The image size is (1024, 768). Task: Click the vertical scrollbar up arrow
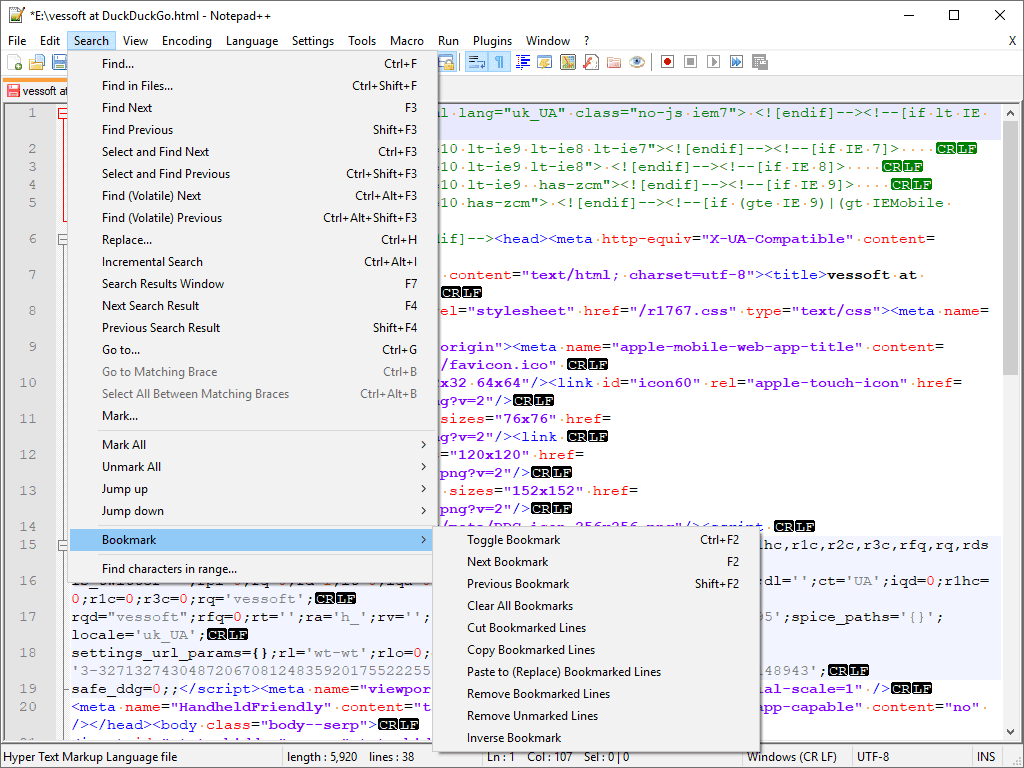click(1010, 113)
